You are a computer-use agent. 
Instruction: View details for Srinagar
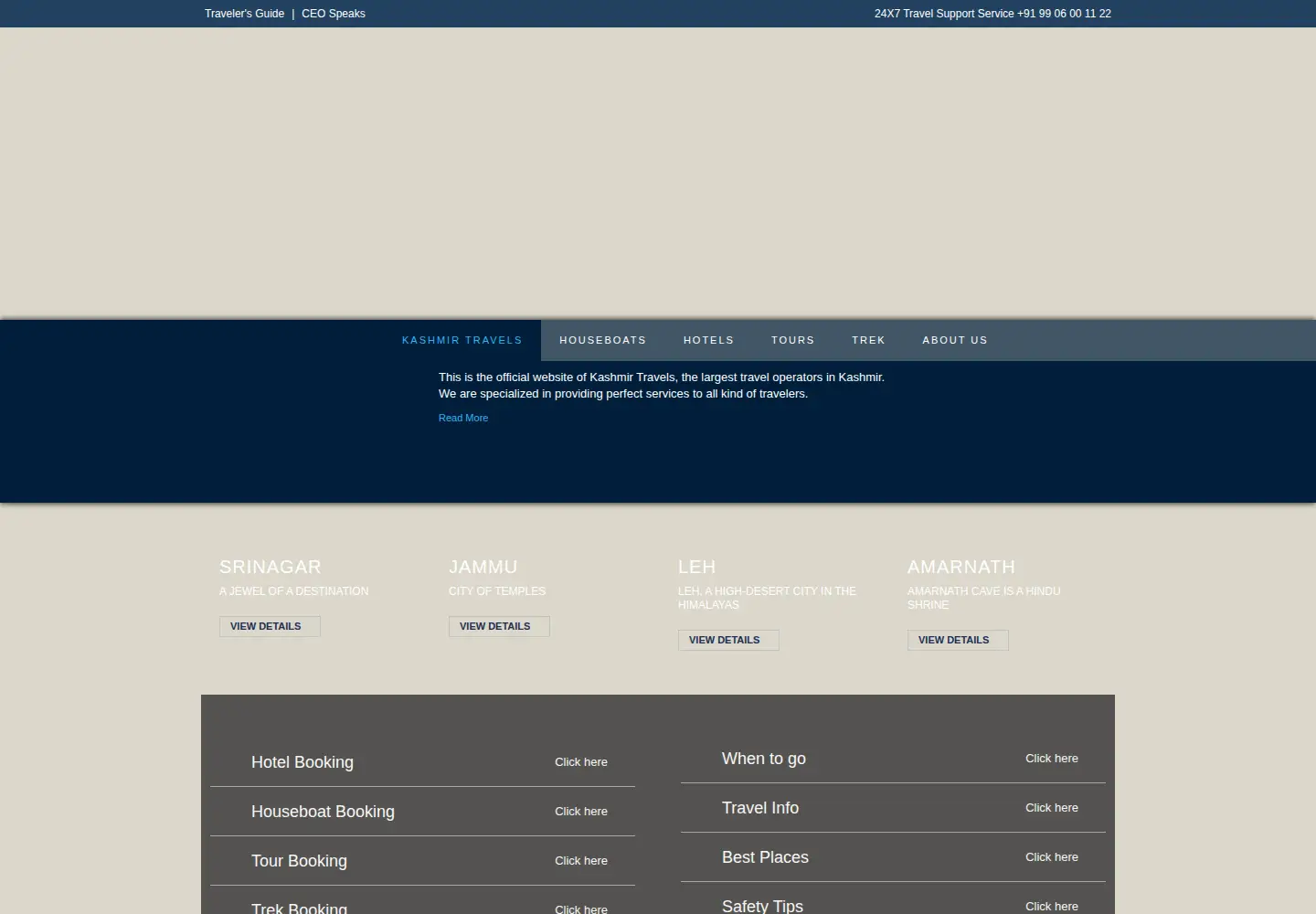click(x=270, y=626)
